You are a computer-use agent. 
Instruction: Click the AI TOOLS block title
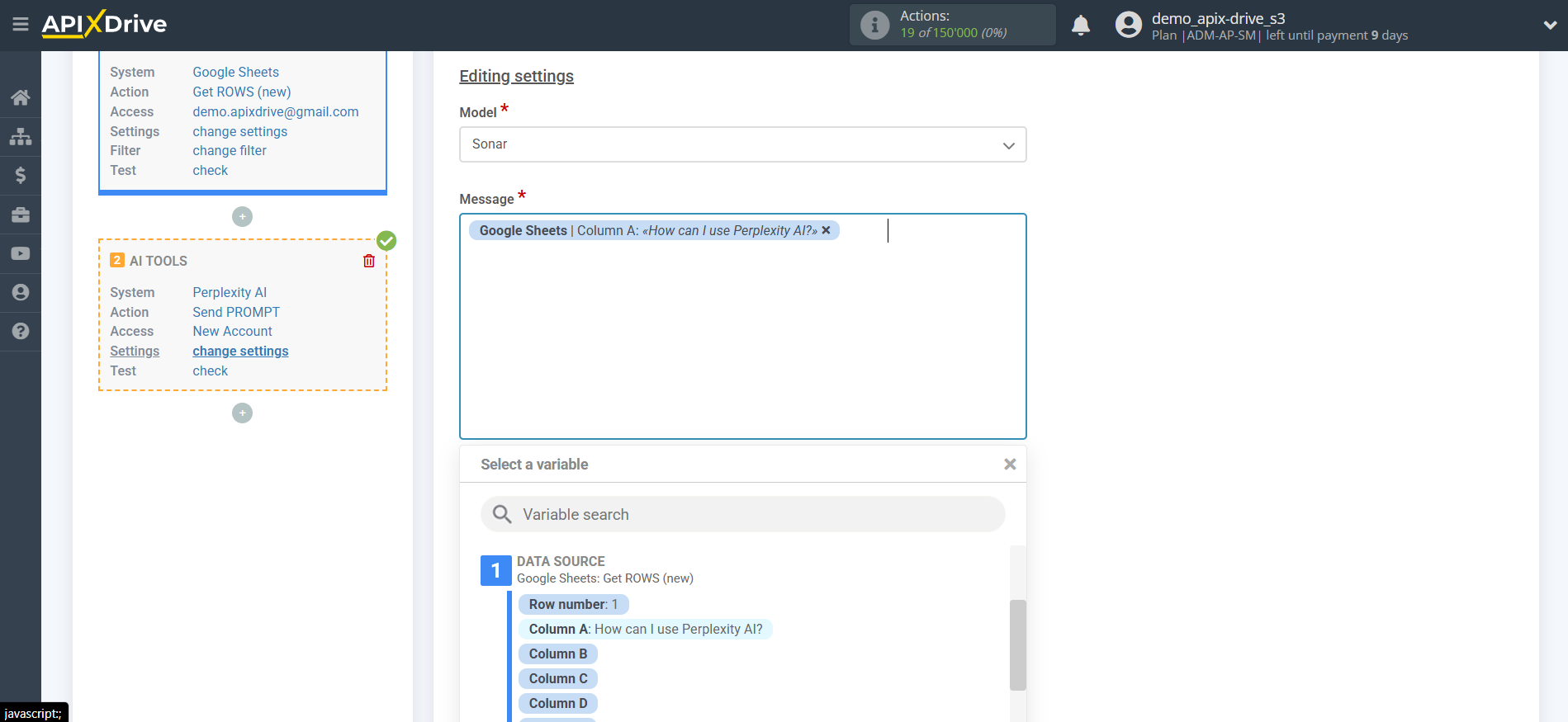[x=159, y=261]
